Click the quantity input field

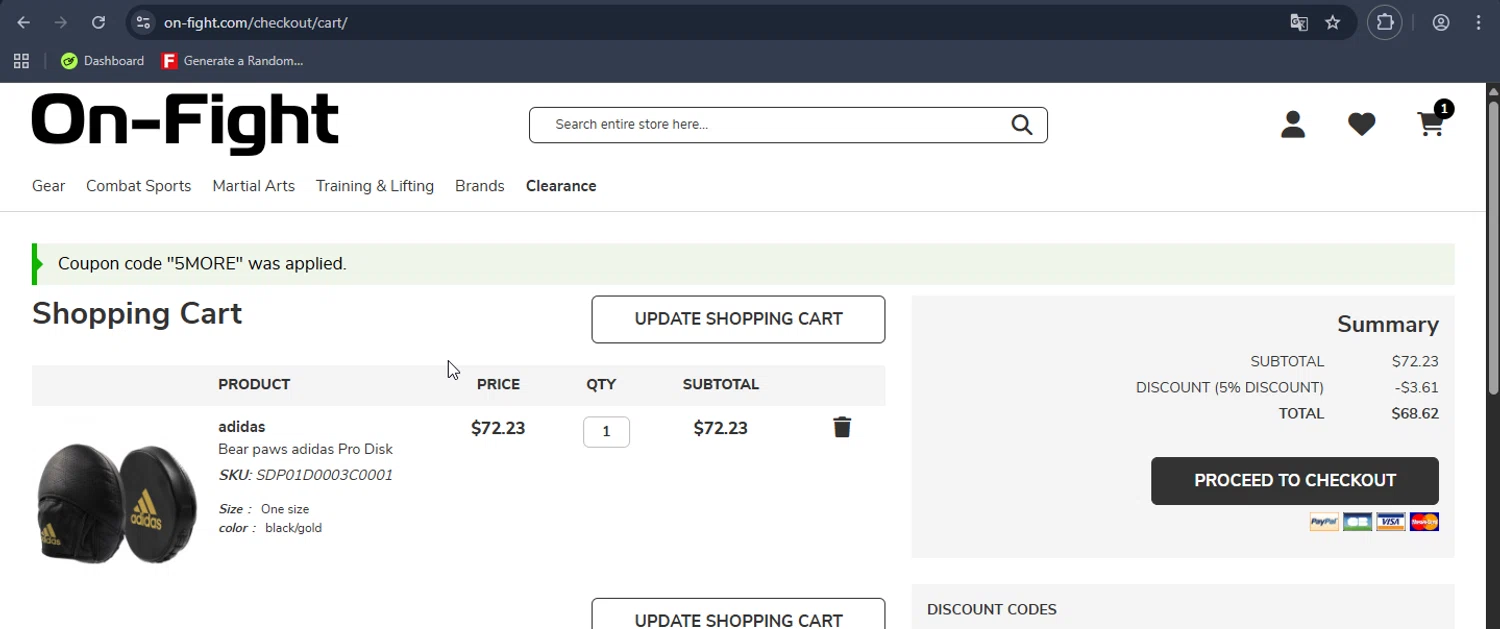tap(606, 432)
